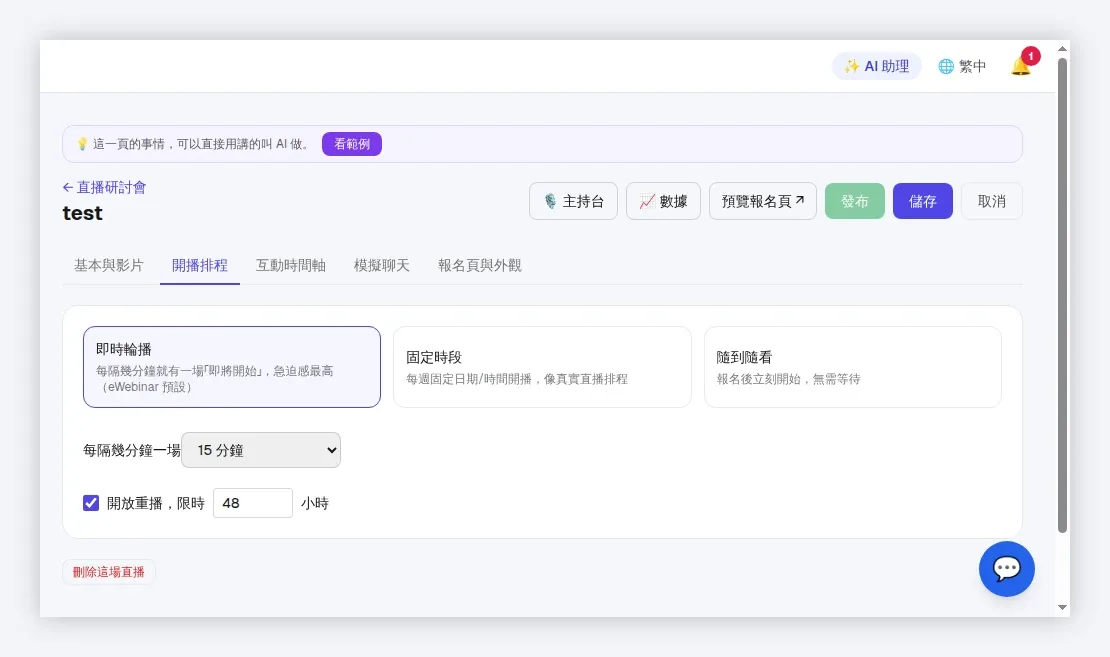
Task: Choose the 隨到隨看 schedule mode card
Action: coord(852,367)
